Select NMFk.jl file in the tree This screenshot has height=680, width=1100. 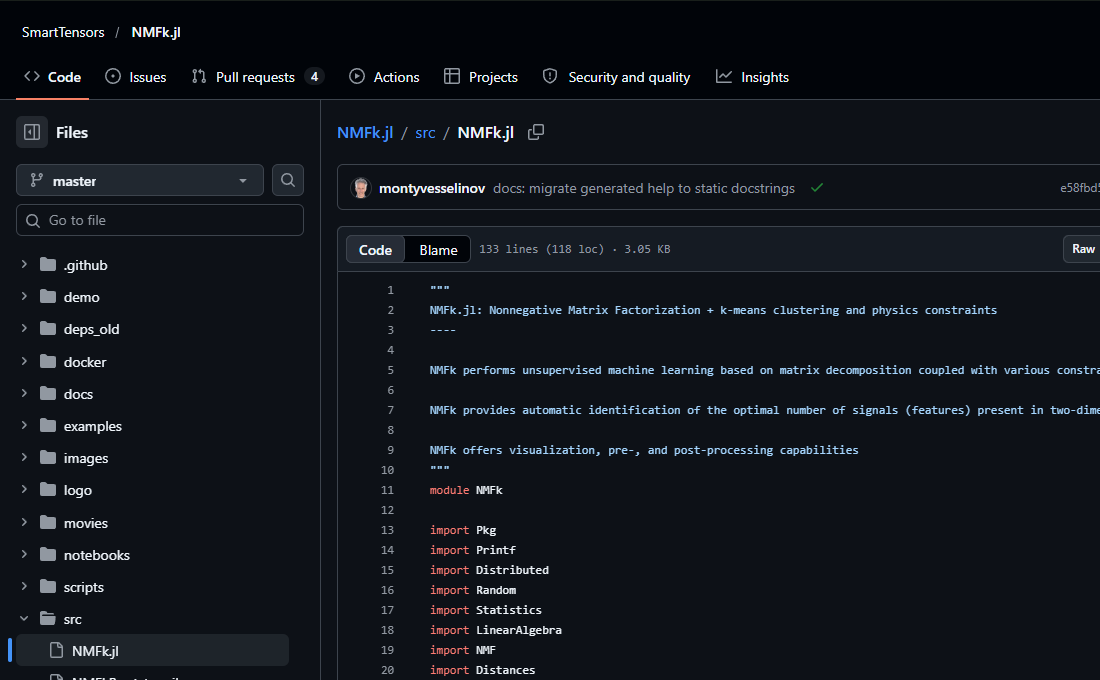152,651
